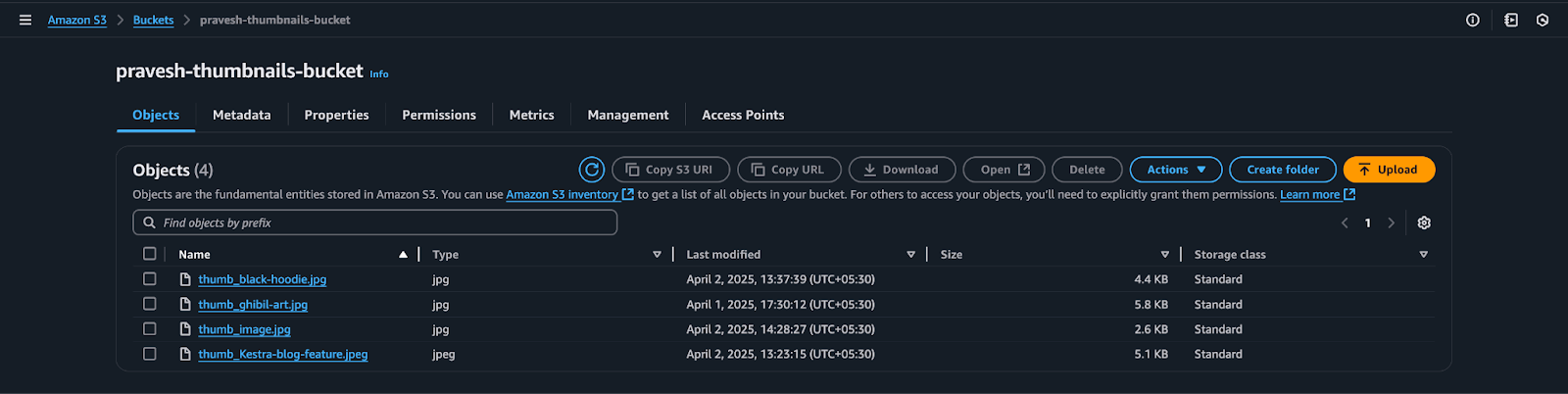
Task: Select the thumb_black-hoodie.jpg checkbox
Action: coord(150,279)
